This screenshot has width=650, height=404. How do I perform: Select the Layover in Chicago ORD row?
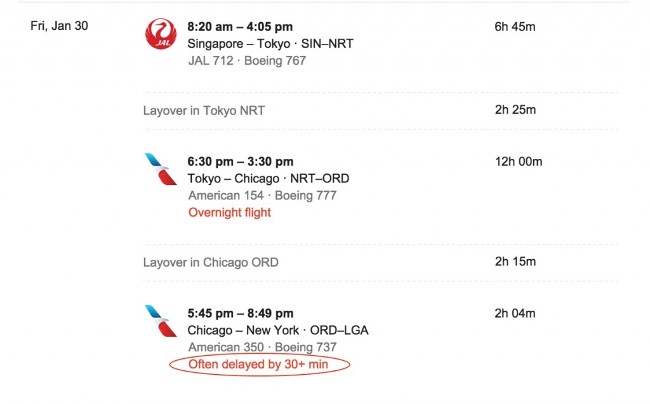[x=210, y=262]
